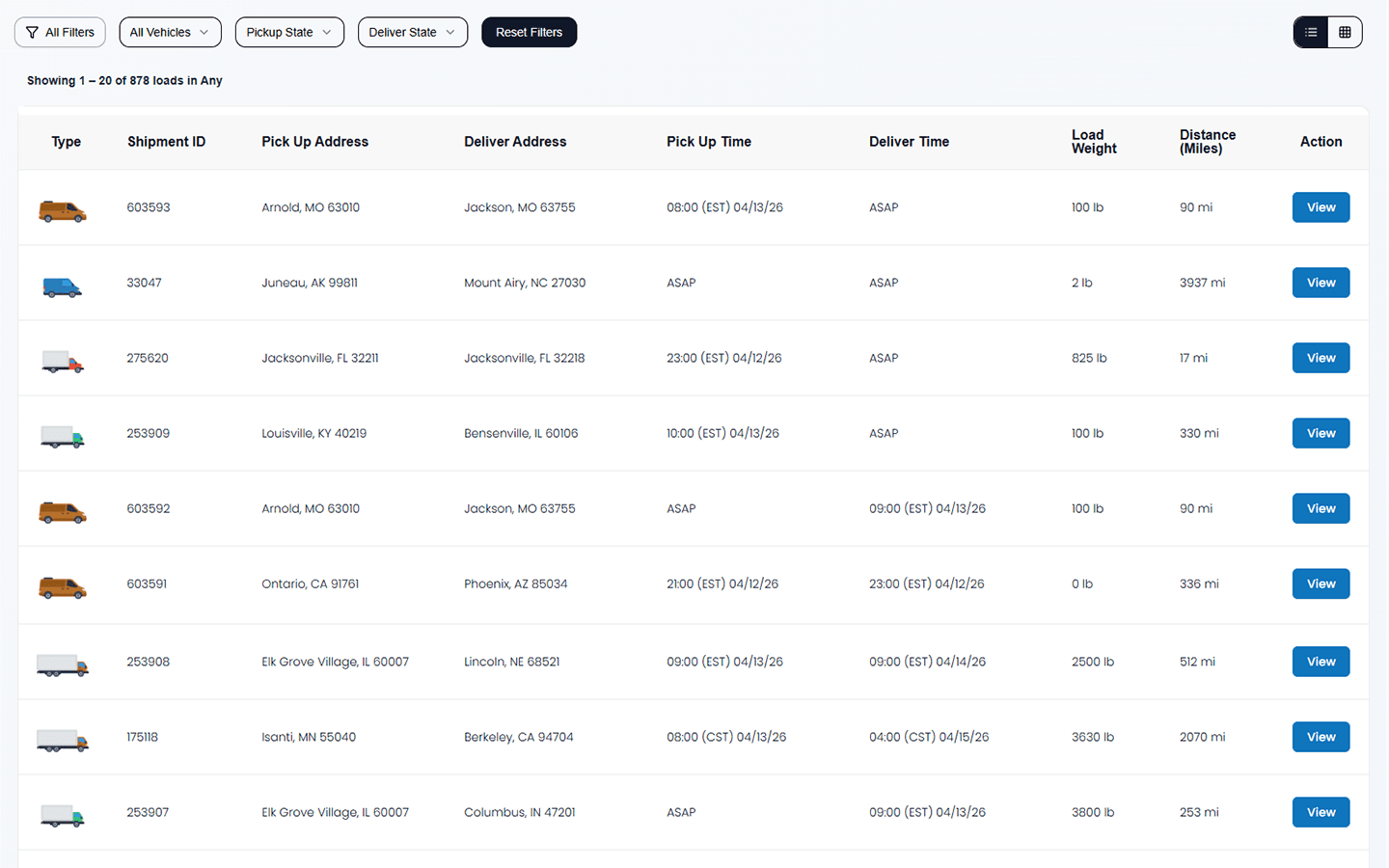Switch to grid view layout
The width and height of the screenshot is (1389, 868).
pyautogui.click(x=1345, y=32)
